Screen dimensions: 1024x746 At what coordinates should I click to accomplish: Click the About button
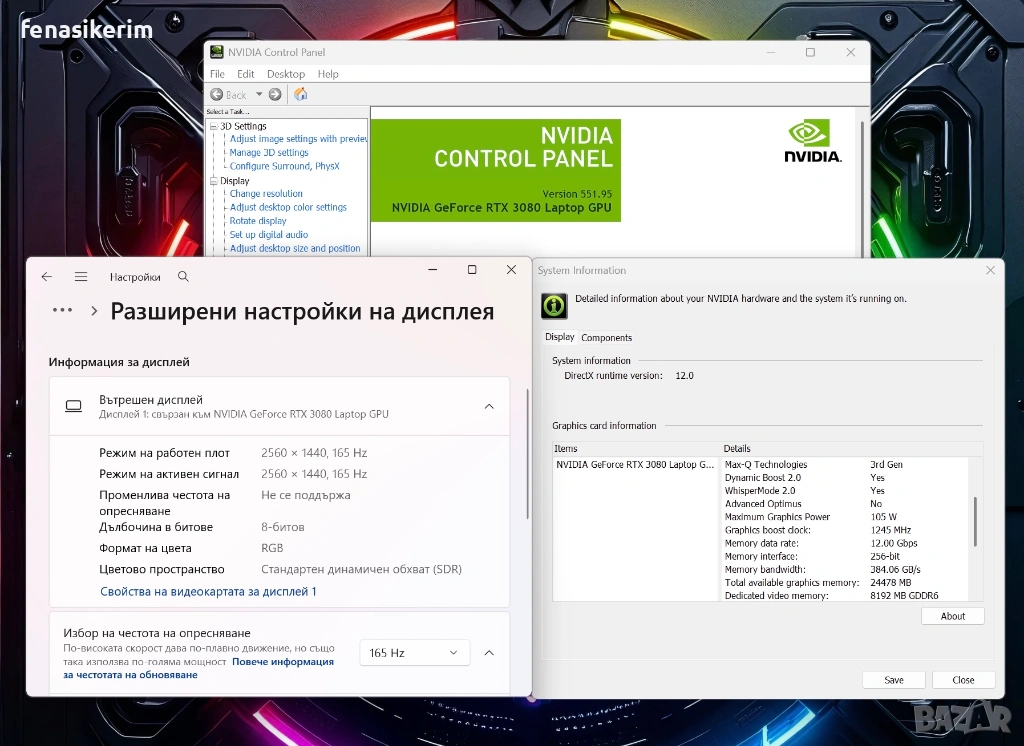pos(953,616)
